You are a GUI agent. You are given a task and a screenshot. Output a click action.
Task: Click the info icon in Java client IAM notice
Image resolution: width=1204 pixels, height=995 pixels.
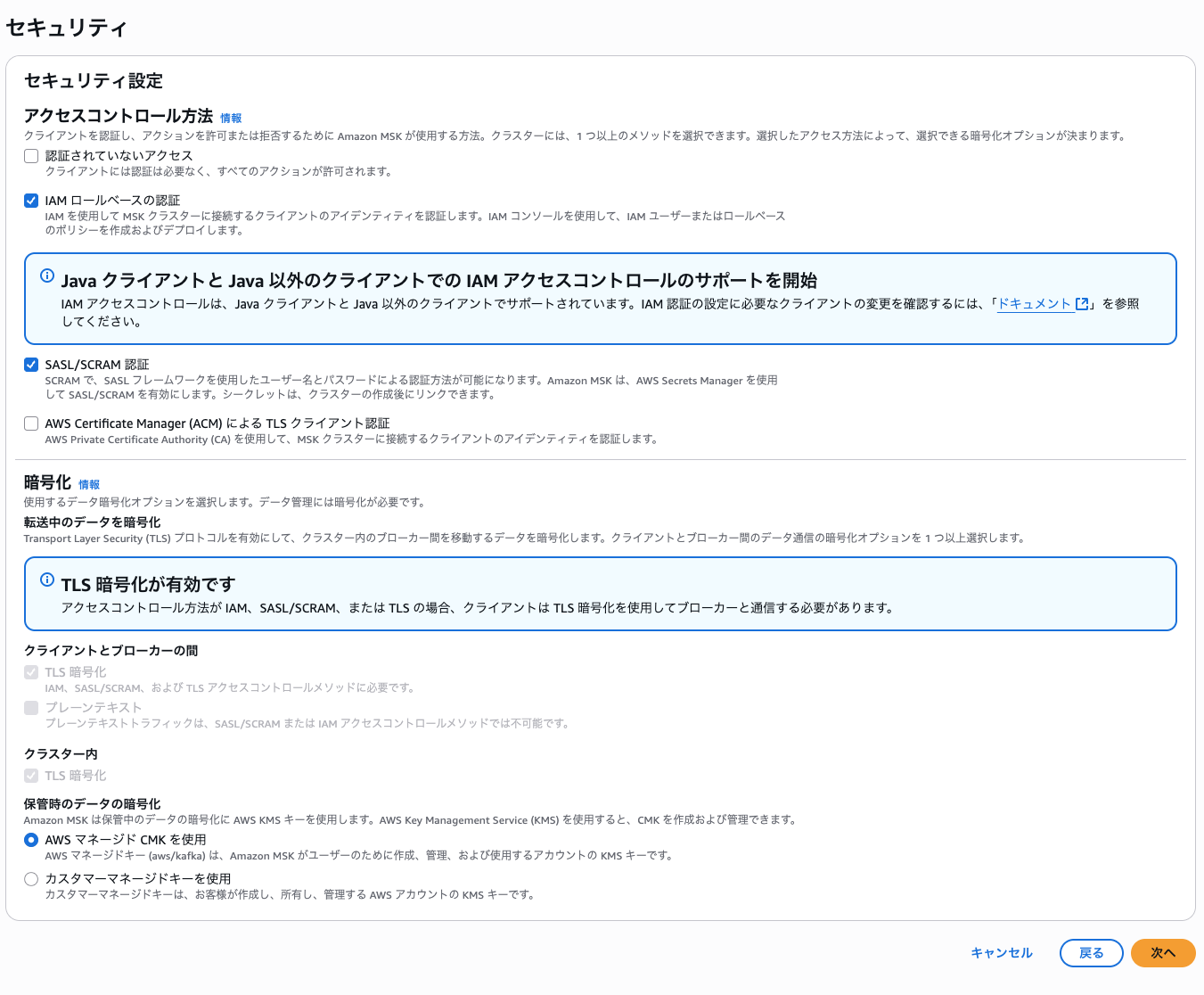(x=47, y=275)
